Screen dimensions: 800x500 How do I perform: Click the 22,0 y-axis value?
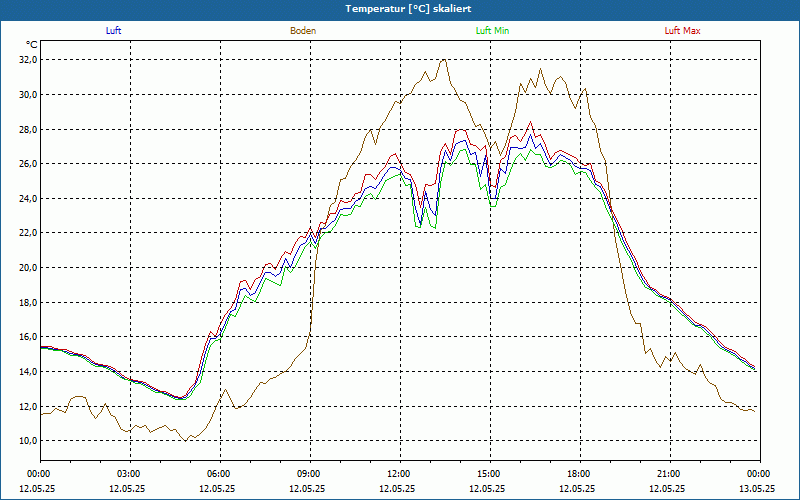click(x=28, y=233)
